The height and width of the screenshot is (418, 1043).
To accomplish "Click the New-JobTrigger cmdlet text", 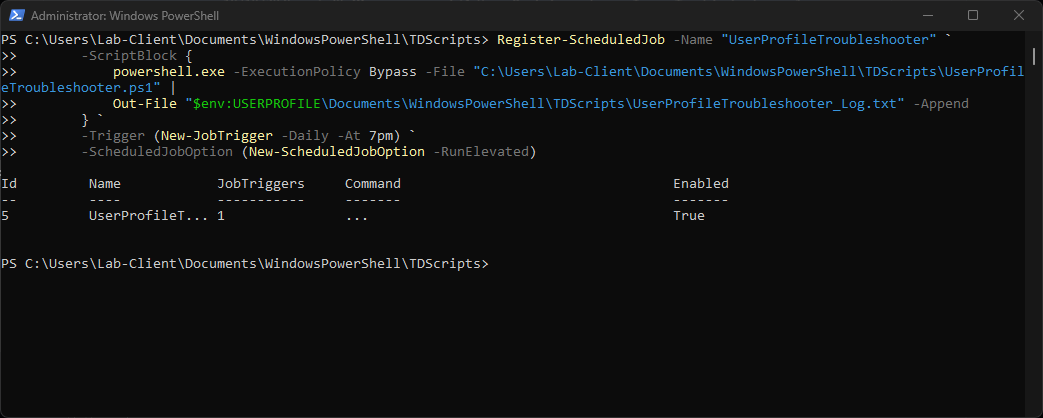I will pyautogui.click(x=217, y=136).
